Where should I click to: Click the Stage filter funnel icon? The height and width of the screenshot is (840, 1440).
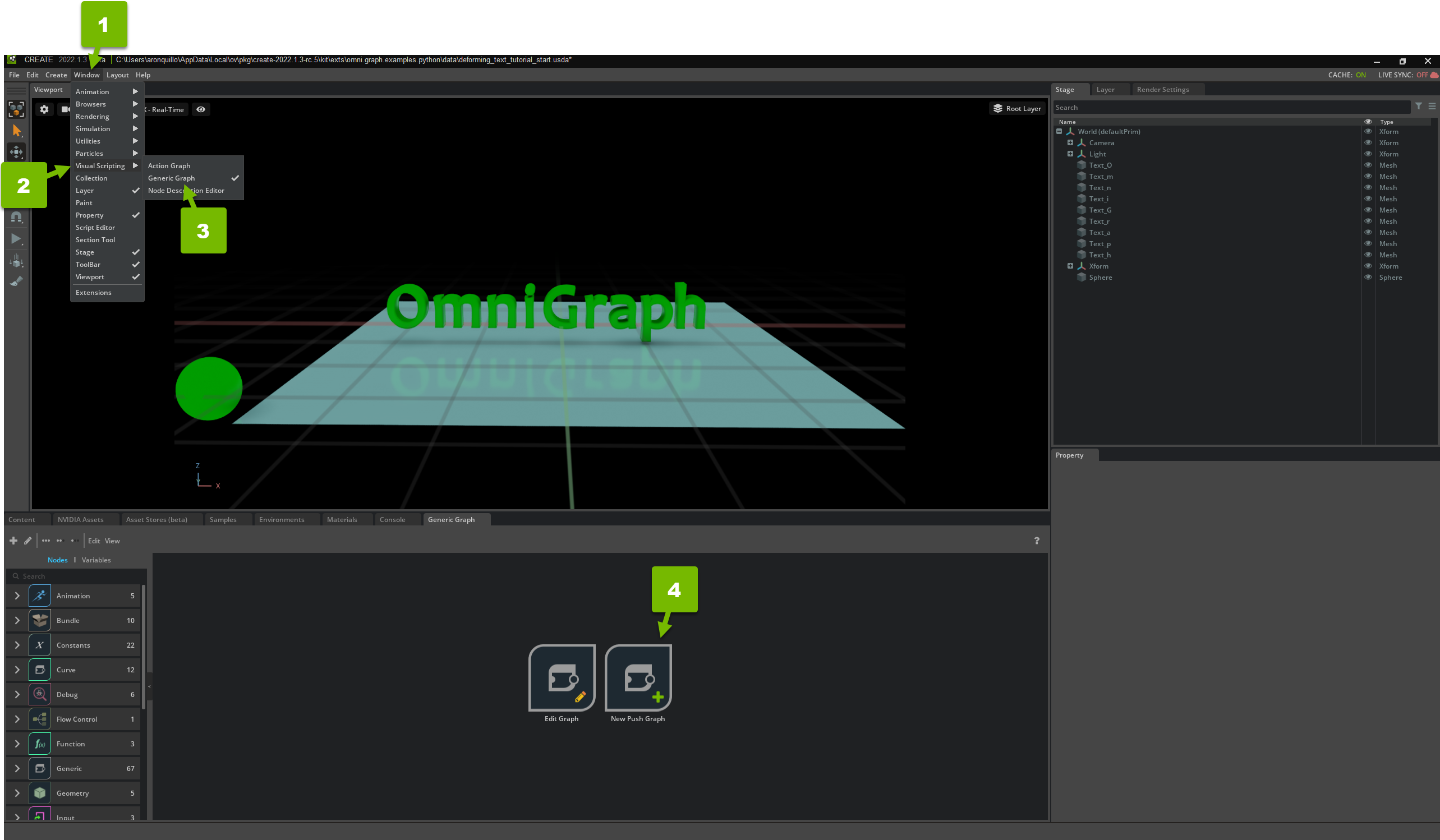pyautogui.click(x=1418, y=106)
